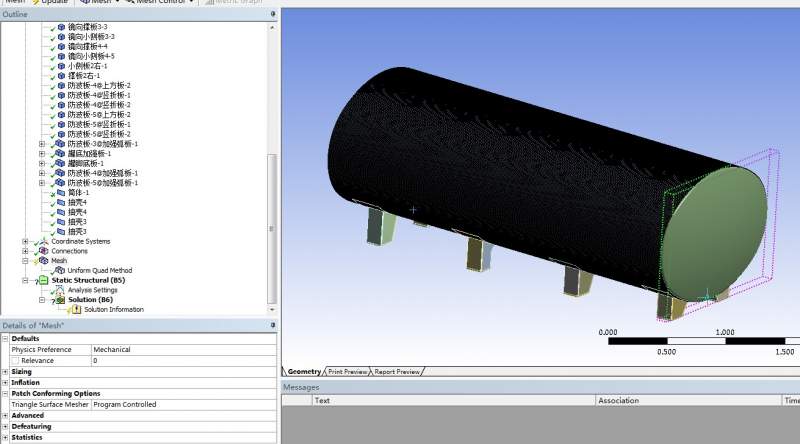The image size is (800, 444).
Task: Click the body icon beside 横向摆板3-3
Action: click(x=61, y=27)
